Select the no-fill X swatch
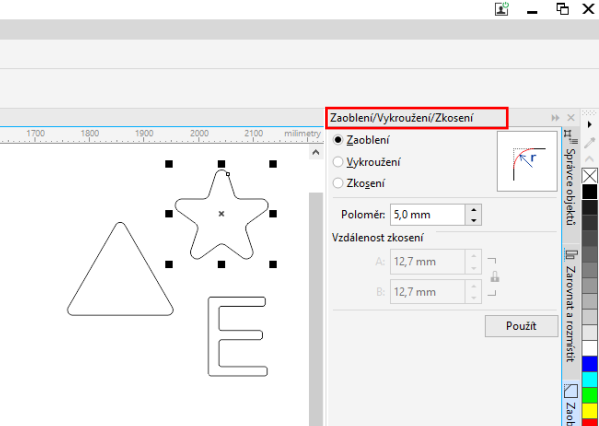The height and width of the screenshot is (426, 599). (x=590, y=176)
